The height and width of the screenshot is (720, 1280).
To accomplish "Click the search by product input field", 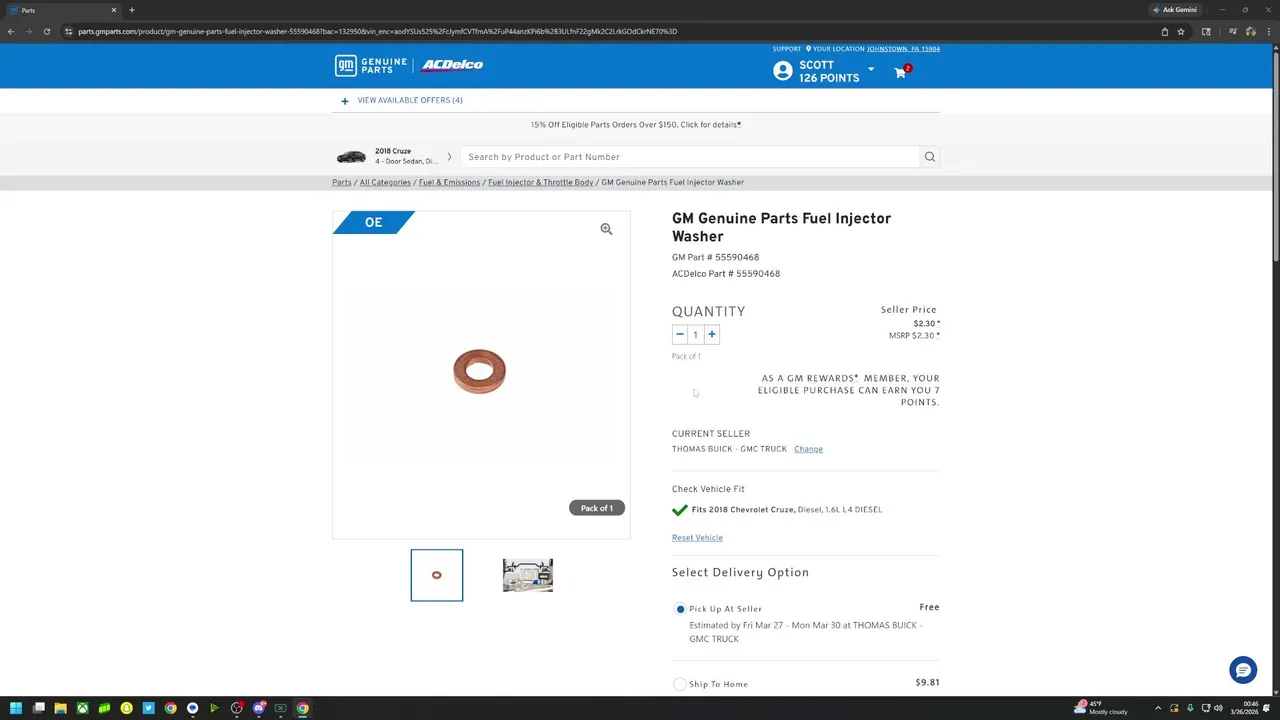I will pyautogui.click(x=690, y=157).
